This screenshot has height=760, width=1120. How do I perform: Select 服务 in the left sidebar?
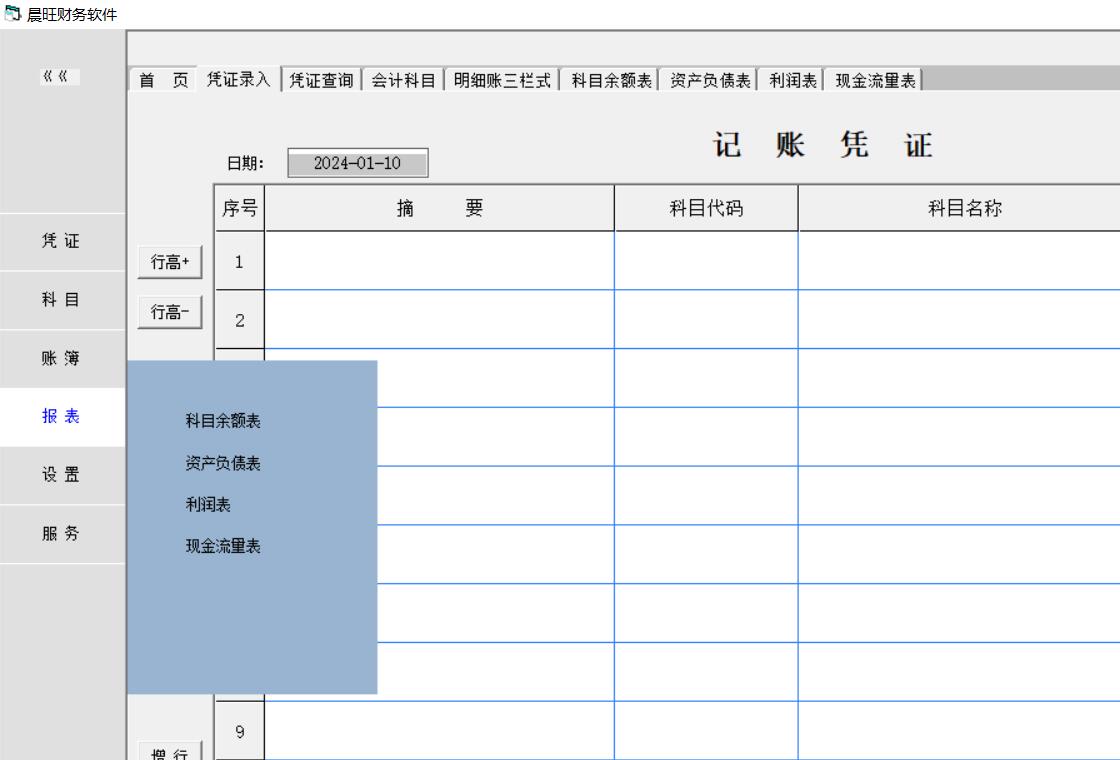[x=61, y=534]
